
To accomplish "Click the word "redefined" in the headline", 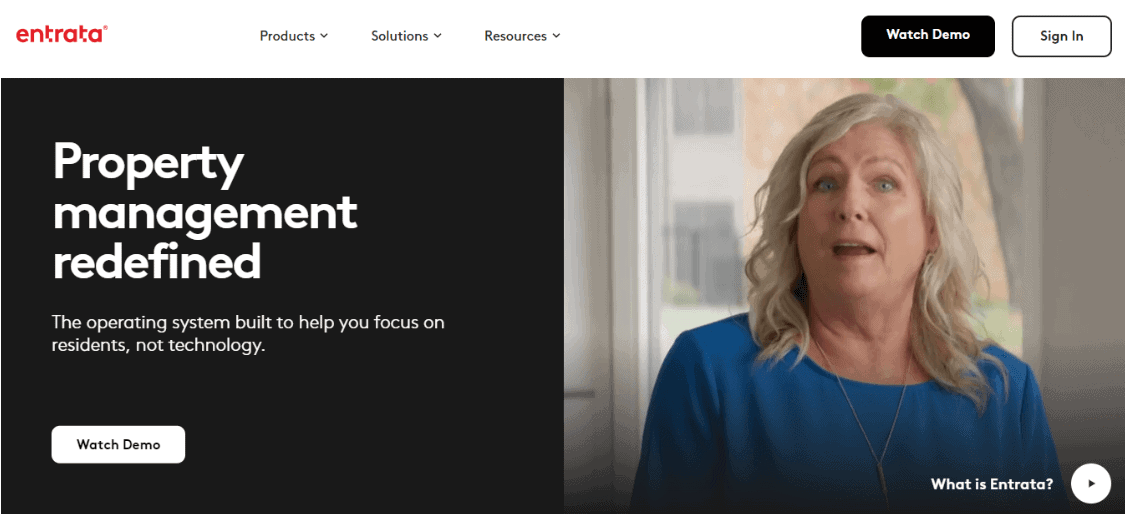I will (157, 261).
